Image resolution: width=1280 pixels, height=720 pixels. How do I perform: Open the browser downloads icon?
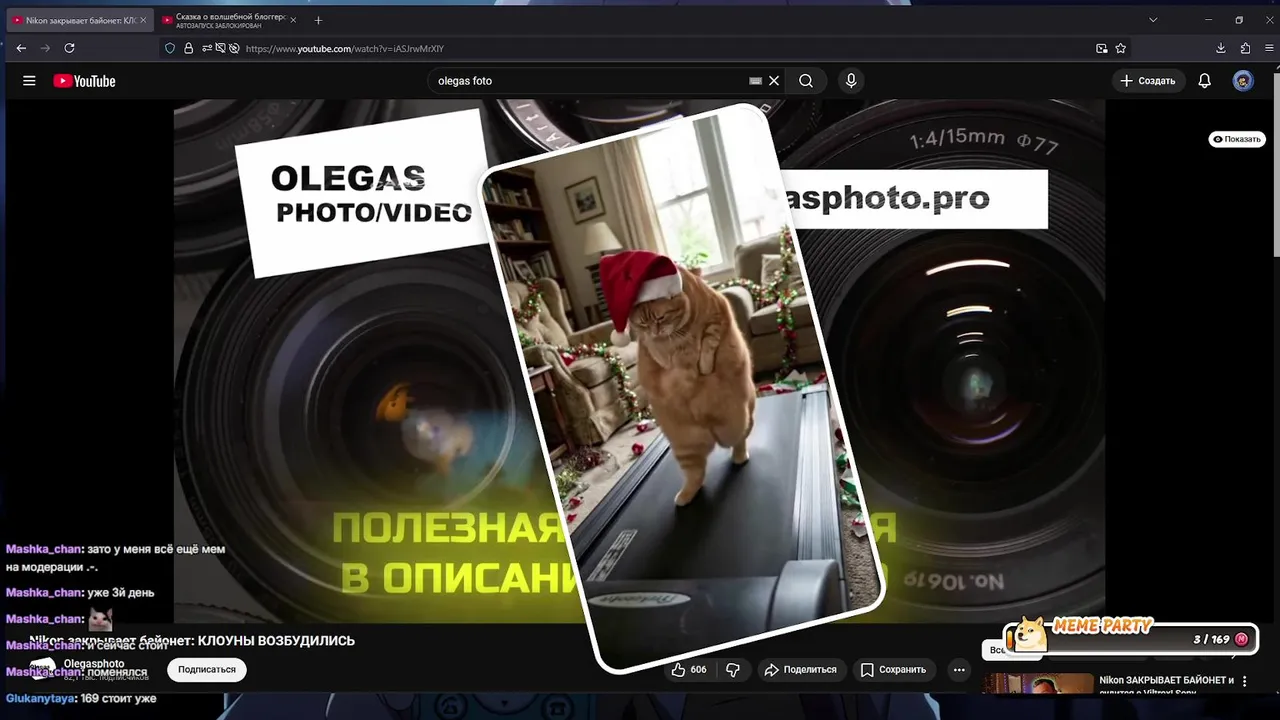click(1221, 48)
